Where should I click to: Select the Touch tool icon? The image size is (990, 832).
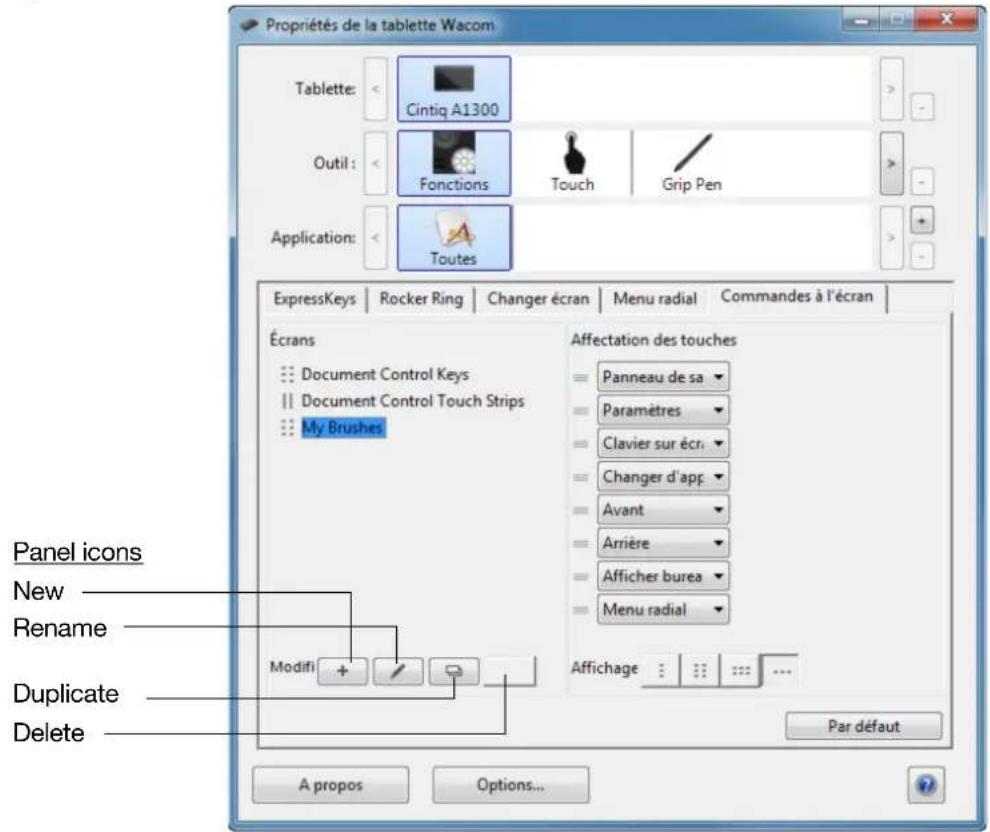coord(572,163)
